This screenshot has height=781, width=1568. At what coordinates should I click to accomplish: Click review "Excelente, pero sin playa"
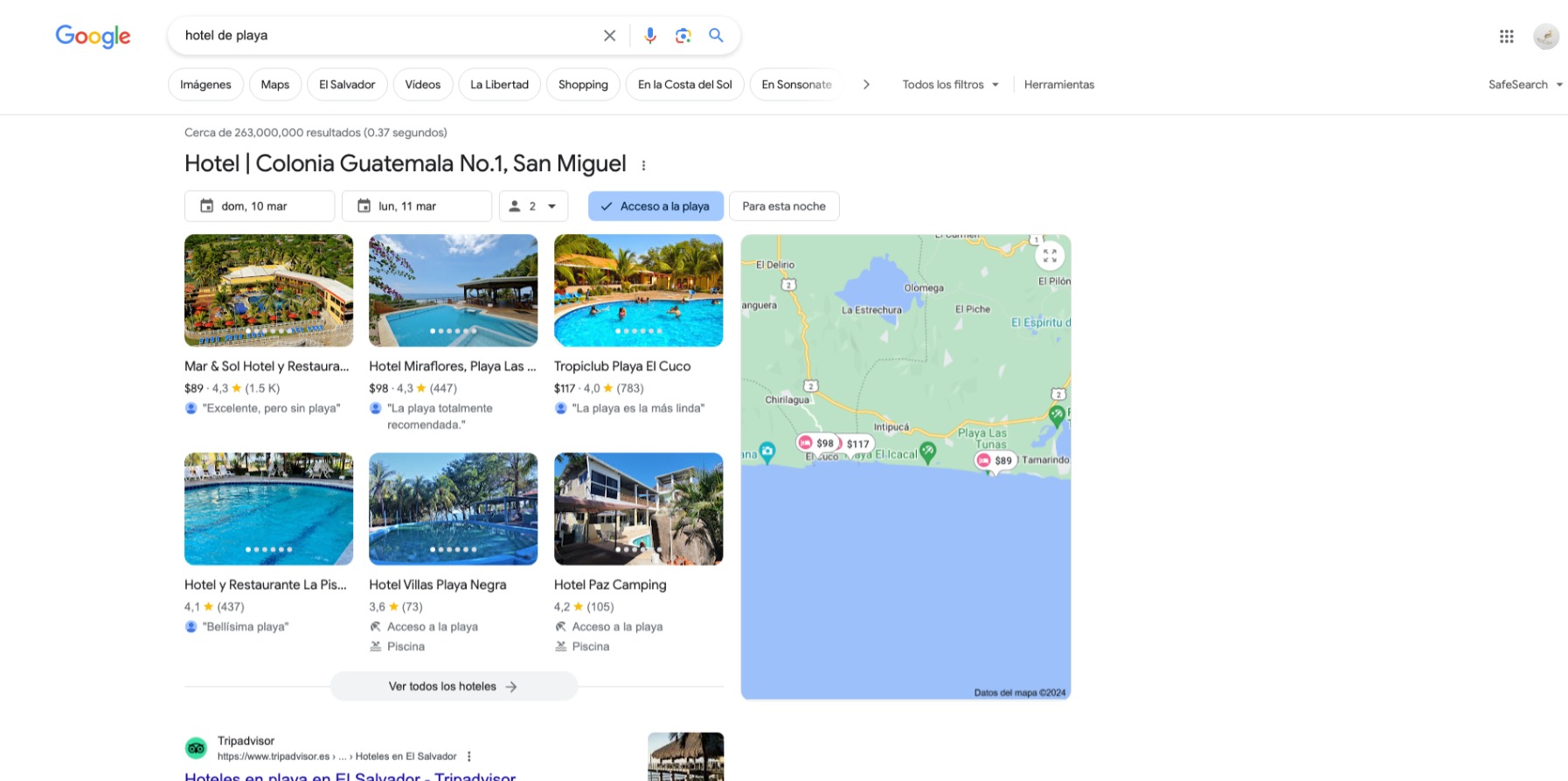272,409
